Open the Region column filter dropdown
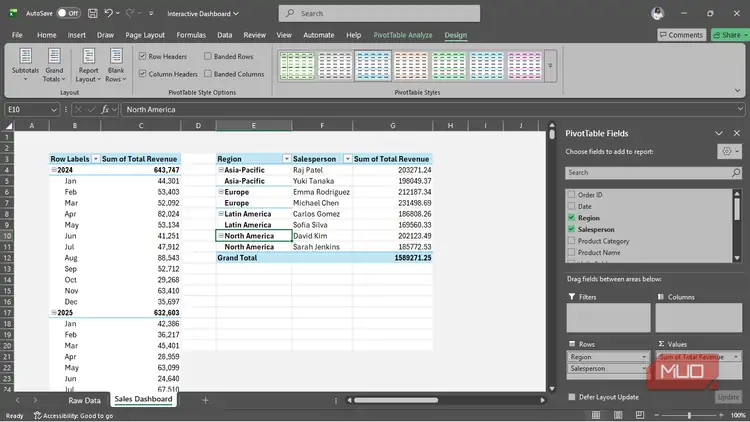Image resolution: width=750 pixels, height=422 pixels. click(x=287, y=159)
